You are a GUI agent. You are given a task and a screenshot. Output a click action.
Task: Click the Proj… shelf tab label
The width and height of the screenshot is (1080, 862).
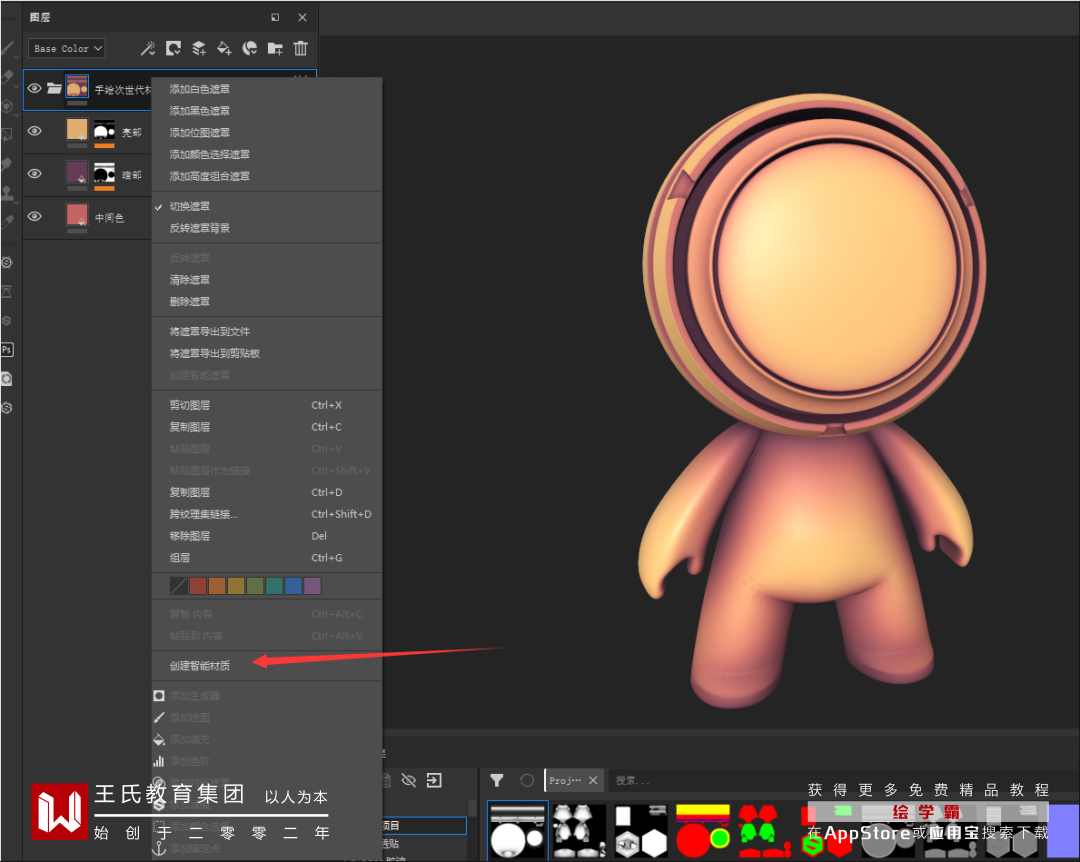pyautogui.click(x=565, y=780)
